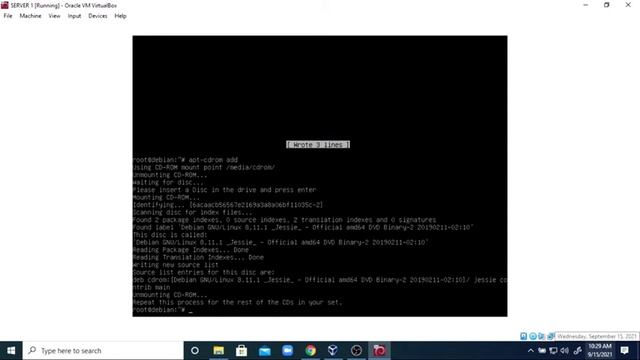Click the VirtualBox title bar app icon
This screenshot has width=640, height=360.
click(x=5, y=5)
